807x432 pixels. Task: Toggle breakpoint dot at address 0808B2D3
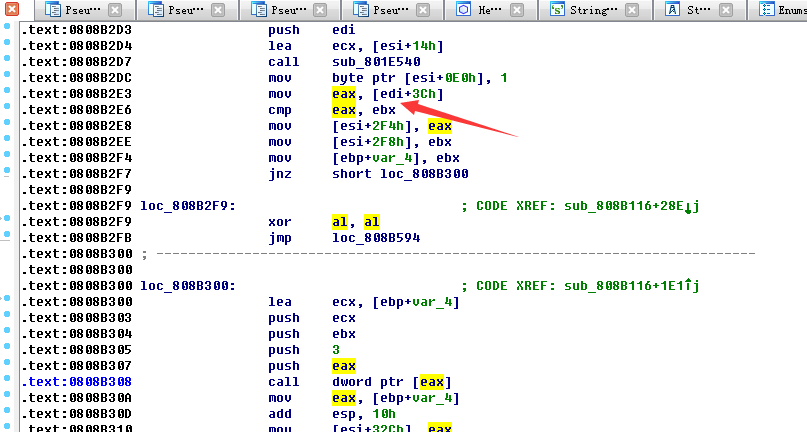(8, 29)
